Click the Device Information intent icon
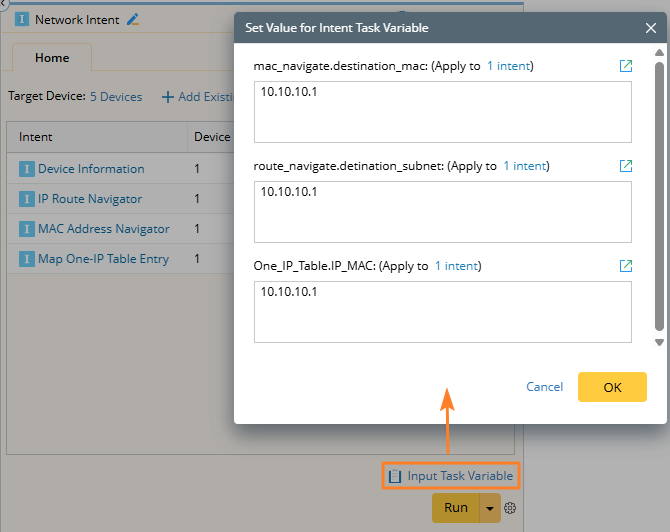 click(27, 169)
